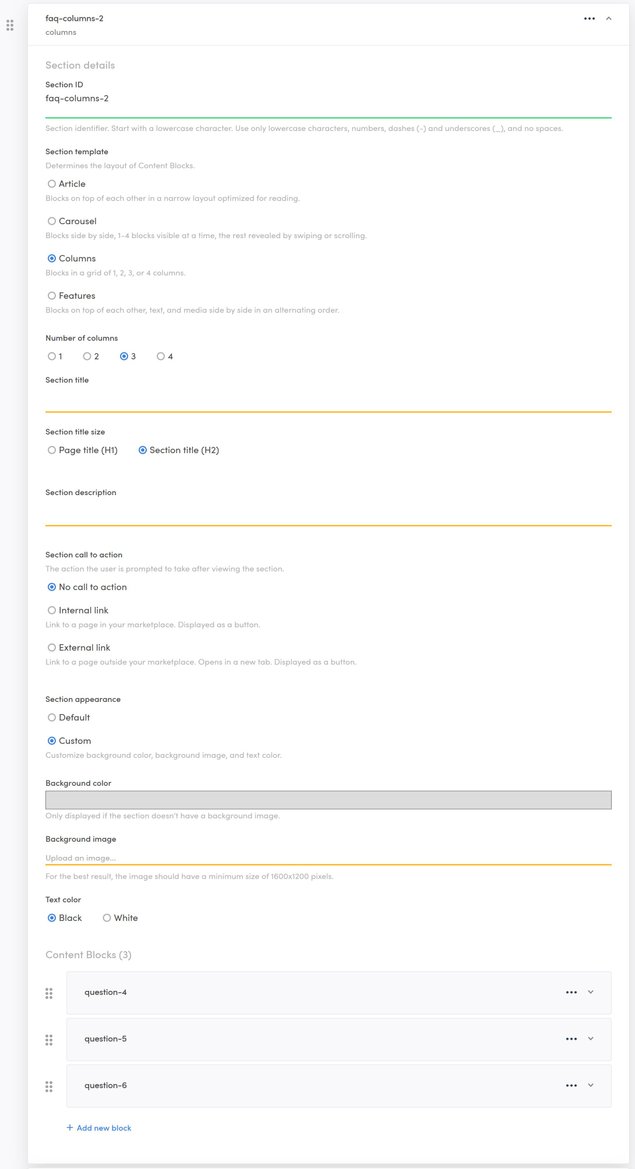This screenshot has width=635, height=1169.
Task: Click drag handle beside question-5 block
Action: pyautogui.click(x=49, y=1040)
